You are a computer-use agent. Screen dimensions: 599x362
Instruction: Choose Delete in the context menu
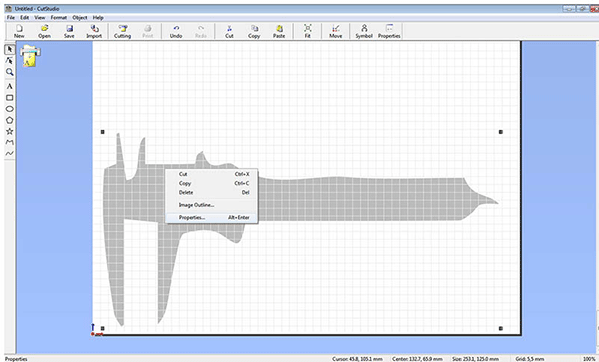[x=212, y=192]
